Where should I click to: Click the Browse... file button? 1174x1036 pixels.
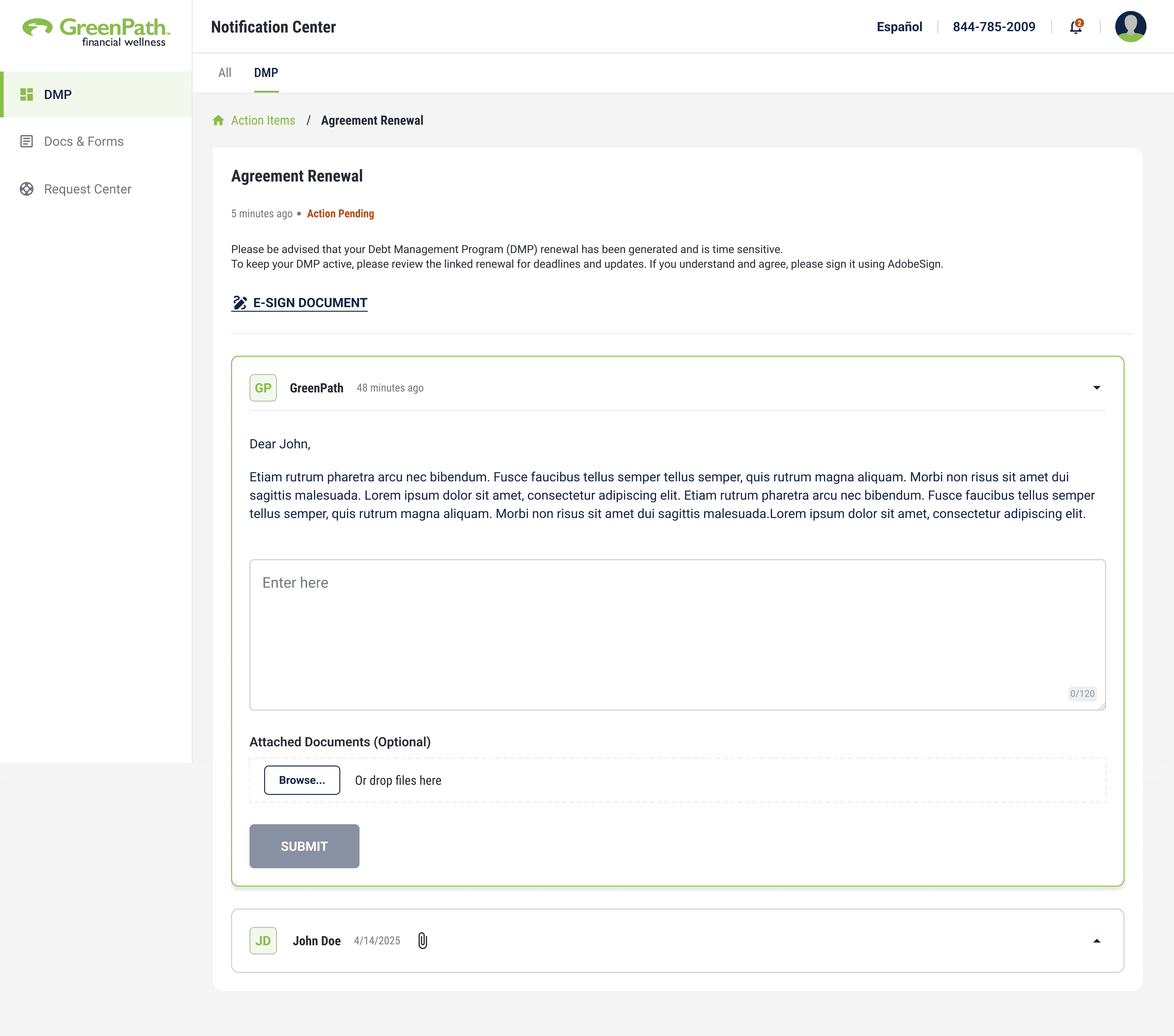tap(301, 780)
